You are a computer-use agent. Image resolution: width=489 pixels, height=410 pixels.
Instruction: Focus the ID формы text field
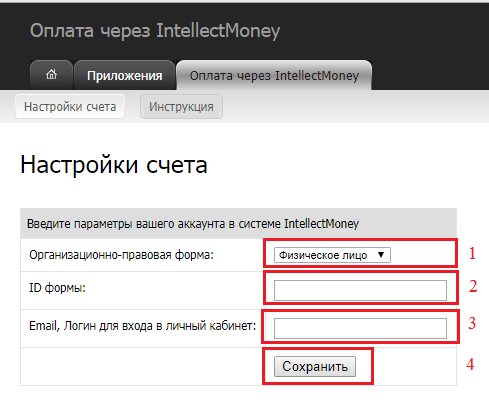coord(360,290)
